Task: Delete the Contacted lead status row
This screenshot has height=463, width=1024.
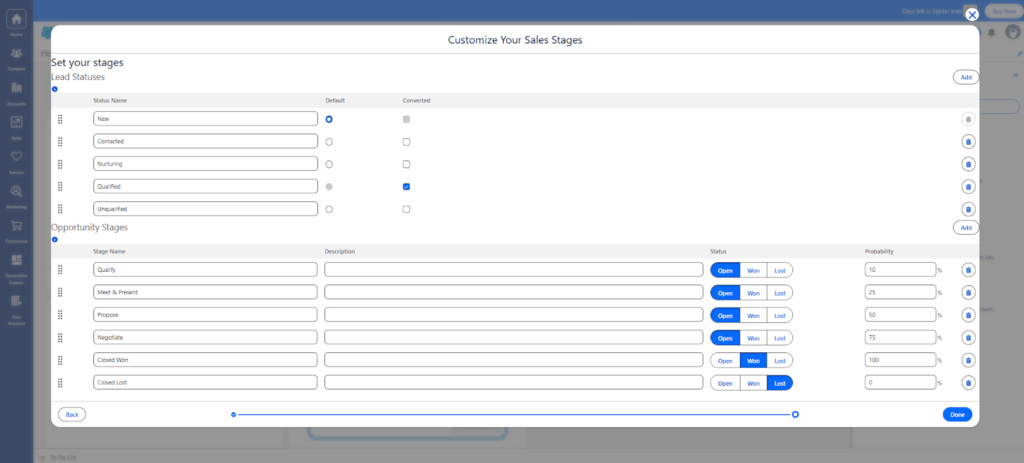Action: [x=967, y=142]
